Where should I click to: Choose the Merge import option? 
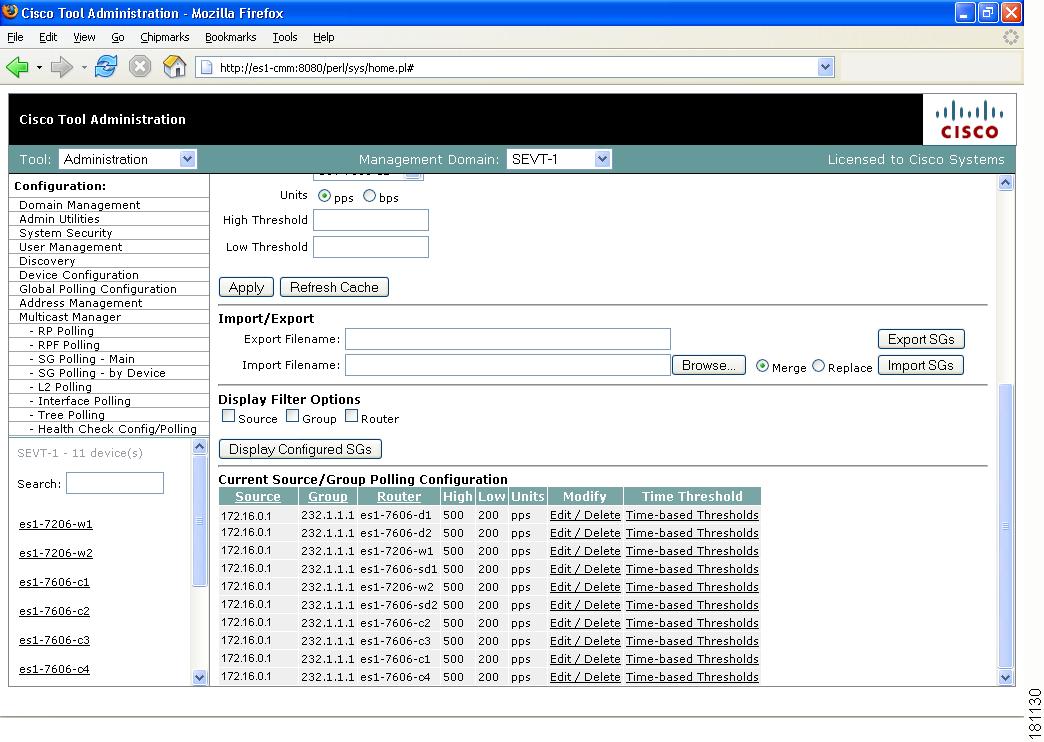(762, 366)
